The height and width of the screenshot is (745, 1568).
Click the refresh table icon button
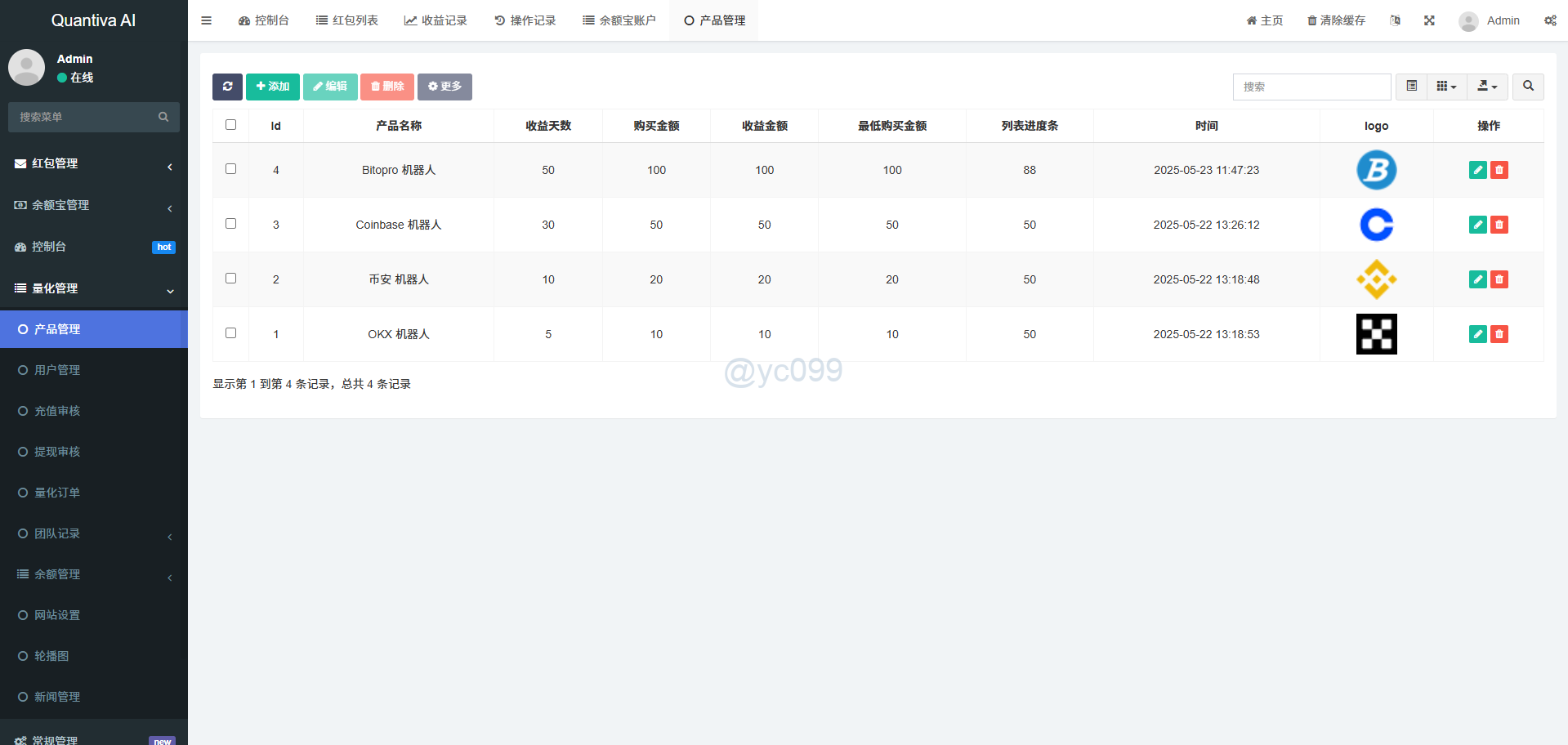227,87
